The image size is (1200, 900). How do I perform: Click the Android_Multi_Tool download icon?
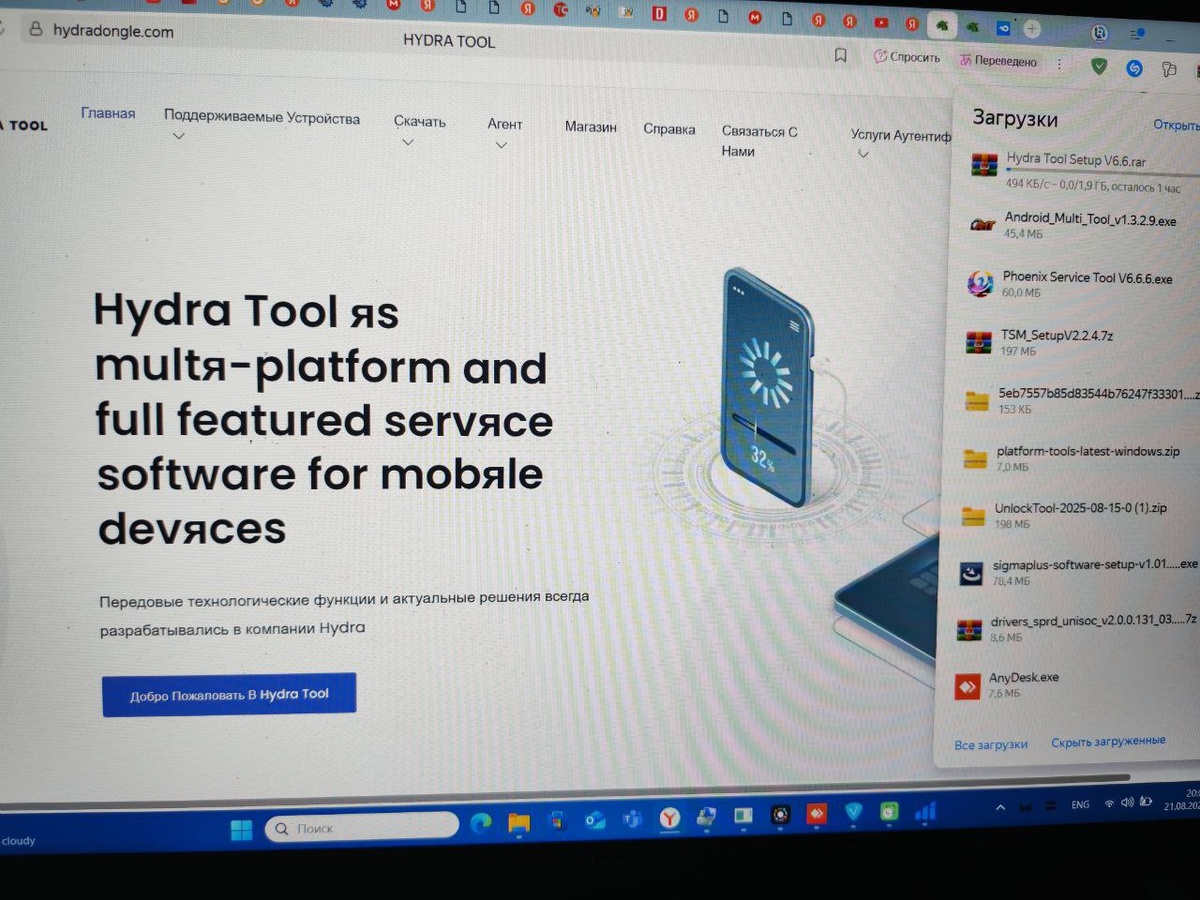(983, 225)
